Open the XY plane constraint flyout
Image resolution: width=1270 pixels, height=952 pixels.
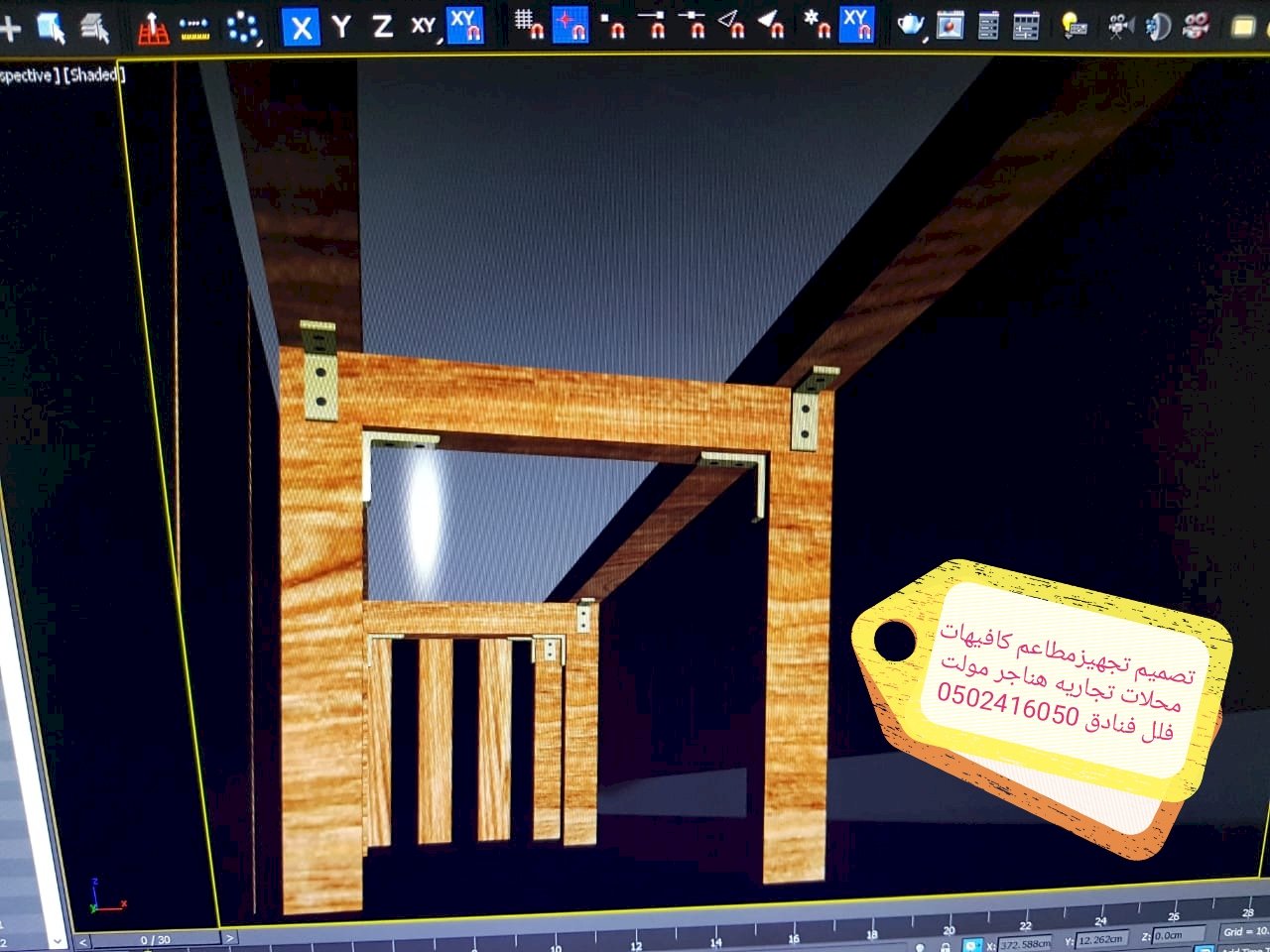(x=424, y=26)
